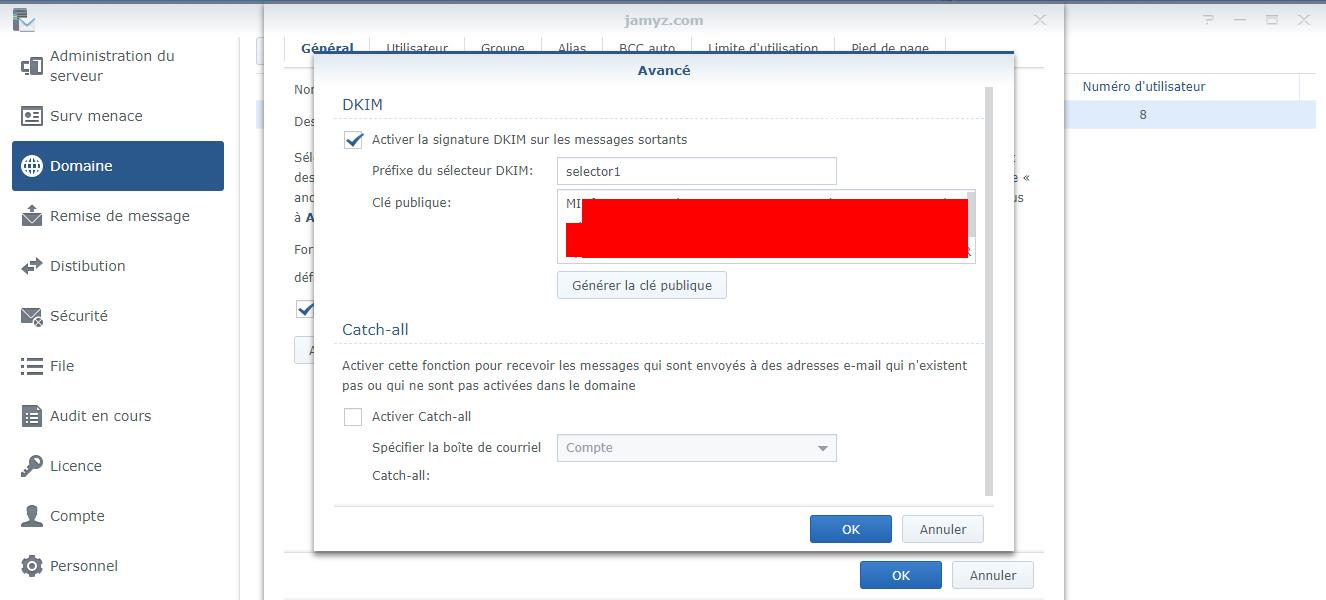Open the Audit en cours section

[118, 416]
